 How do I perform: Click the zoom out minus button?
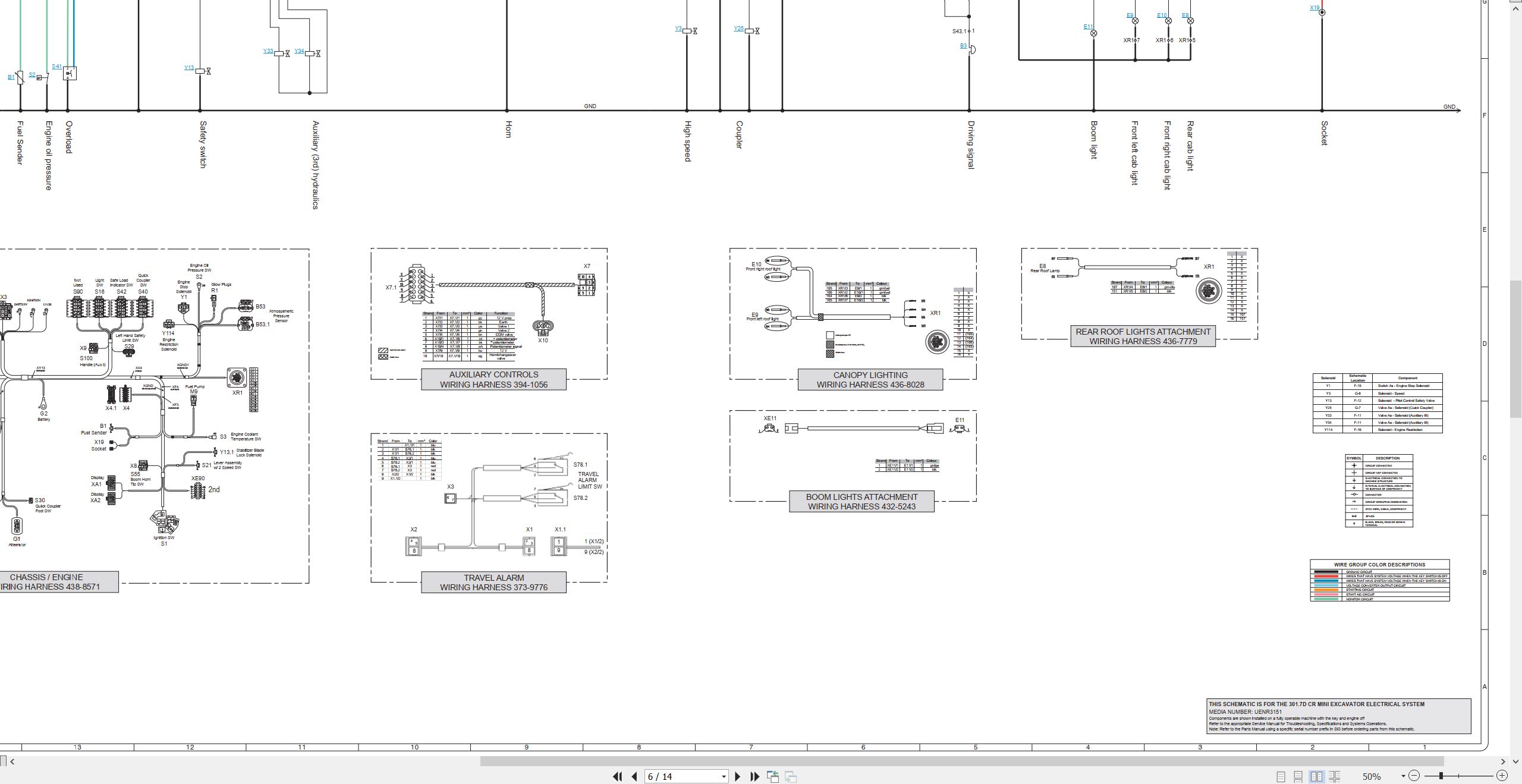pos(1414,776)
